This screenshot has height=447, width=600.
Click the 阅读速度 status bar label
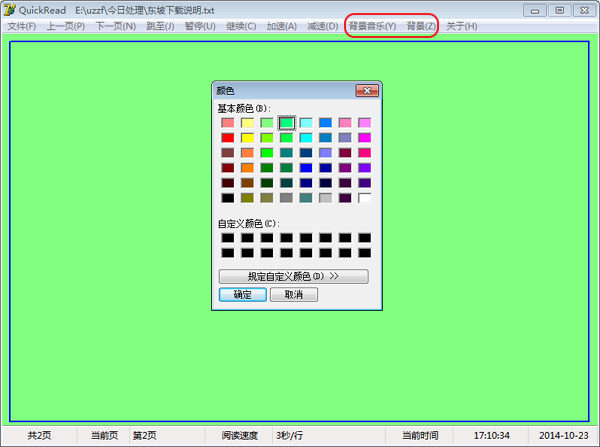coord(240,436)
